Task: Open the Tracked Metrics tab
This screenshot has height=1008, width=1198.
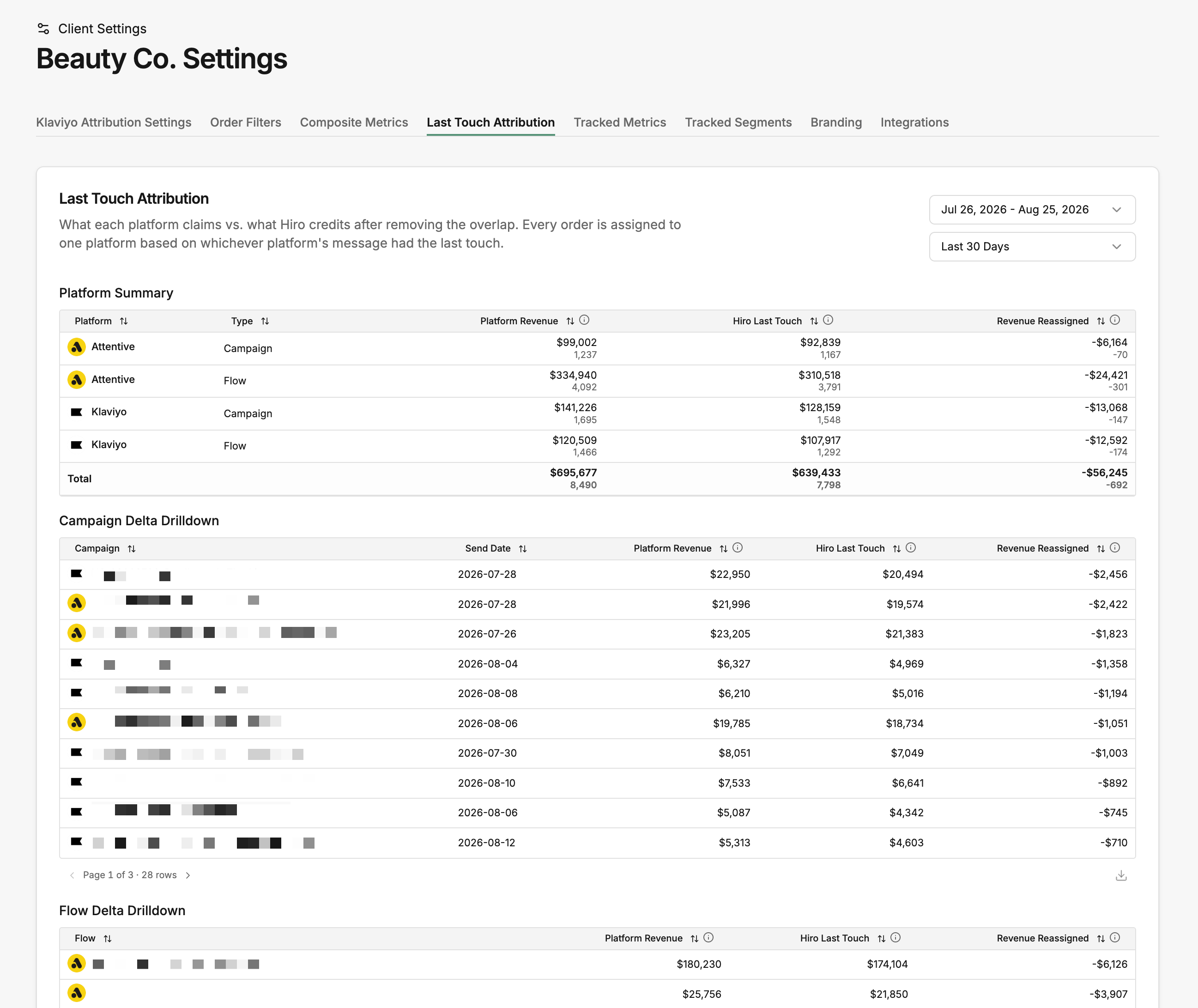Action: coord(620,122)
